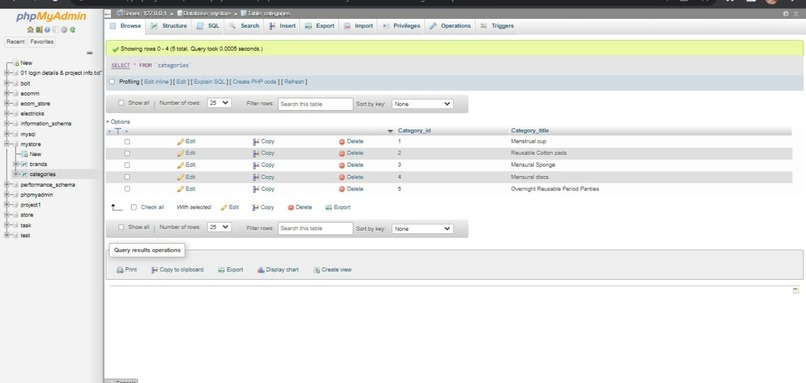Expand the phpmyadmin database tree node

7,195
